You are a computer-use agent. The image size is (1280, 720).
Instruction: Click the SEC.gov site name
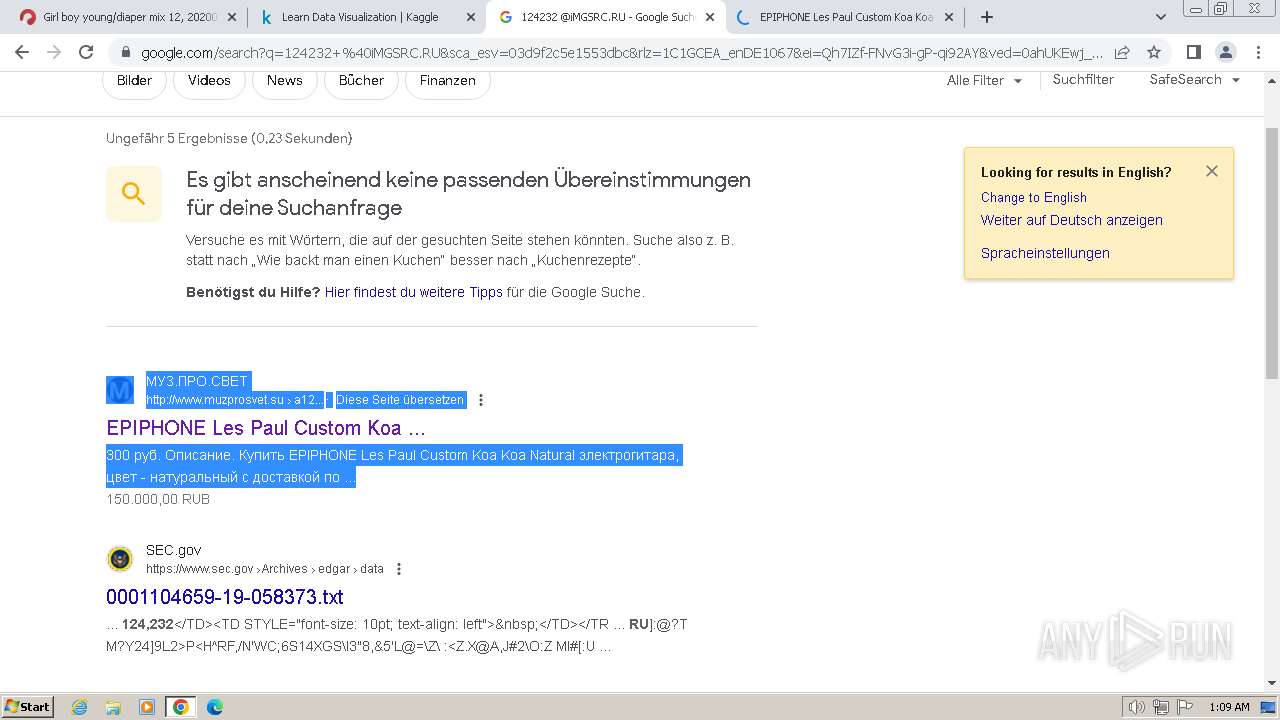tap(174, 550)
